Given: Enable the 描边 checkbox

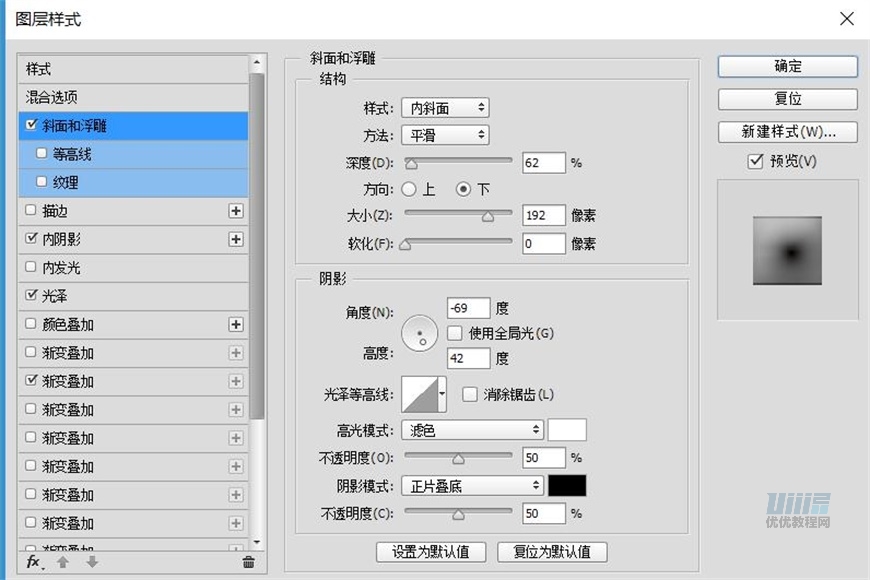Looking at the screenshot, I should (31, 210).
